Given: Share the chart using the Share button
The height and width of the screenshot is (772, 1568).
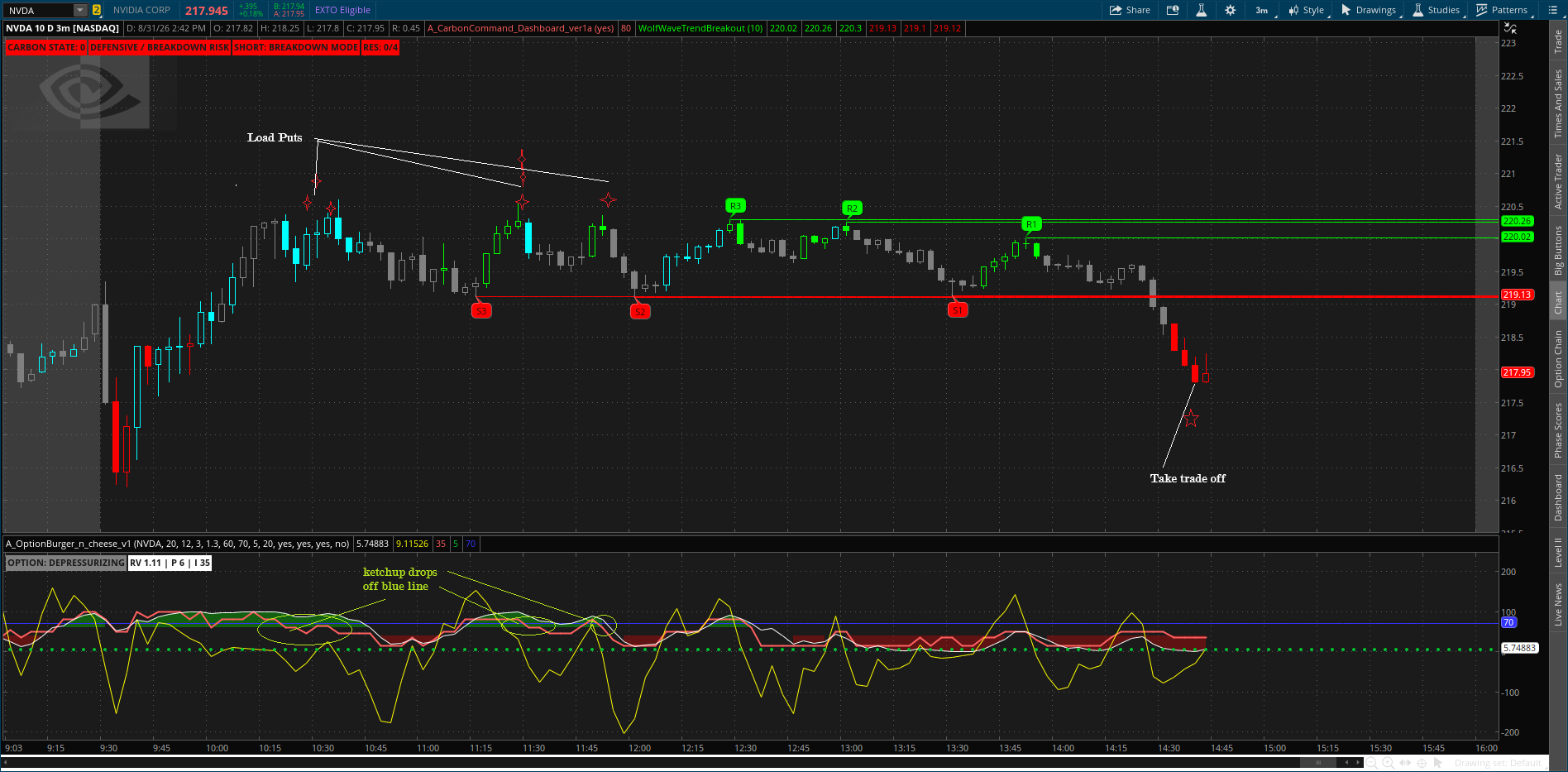Looking at the screenshot, I should click(x=1130, y=10).
